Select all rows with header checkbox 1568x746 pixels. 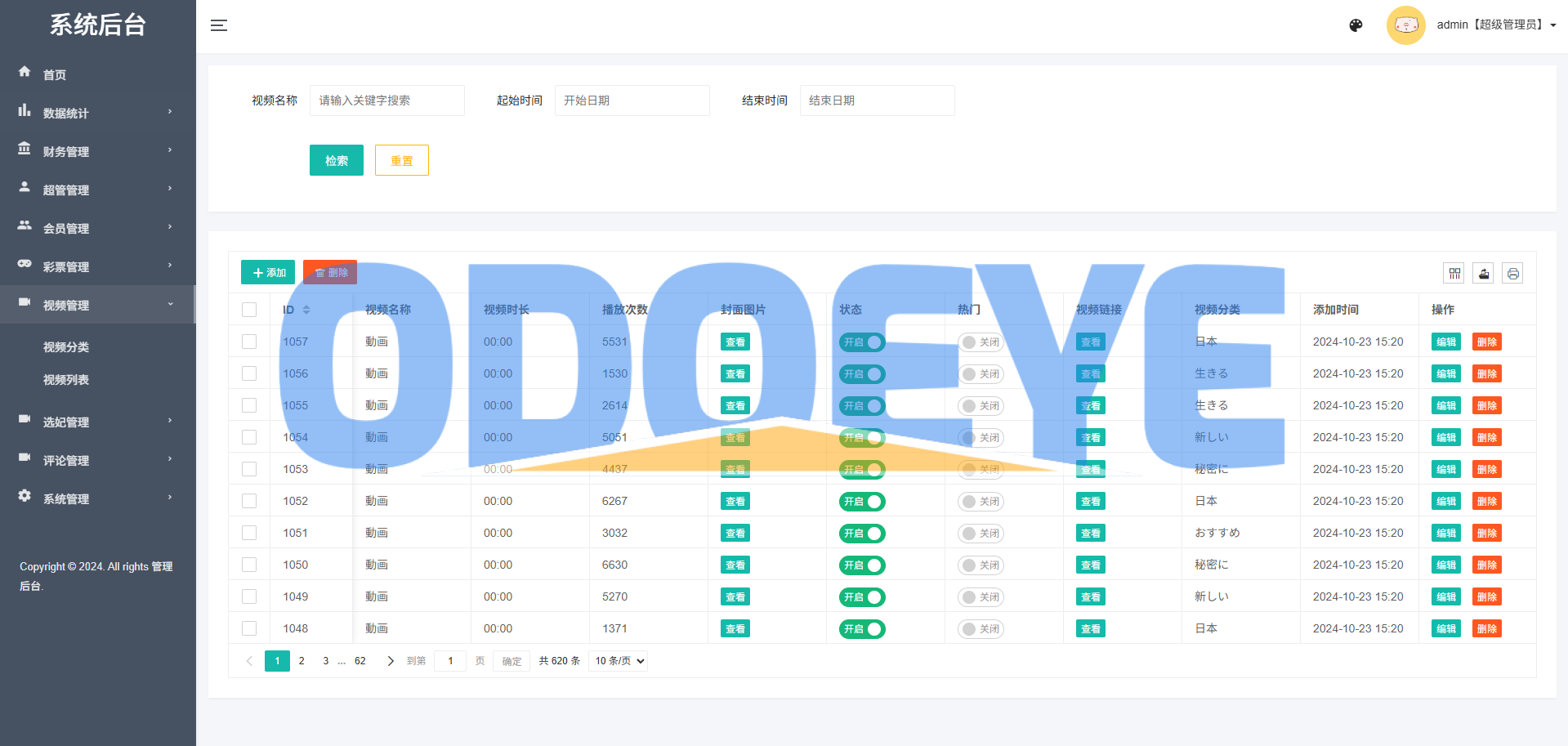pyautogui.click(x=249, y=310)
